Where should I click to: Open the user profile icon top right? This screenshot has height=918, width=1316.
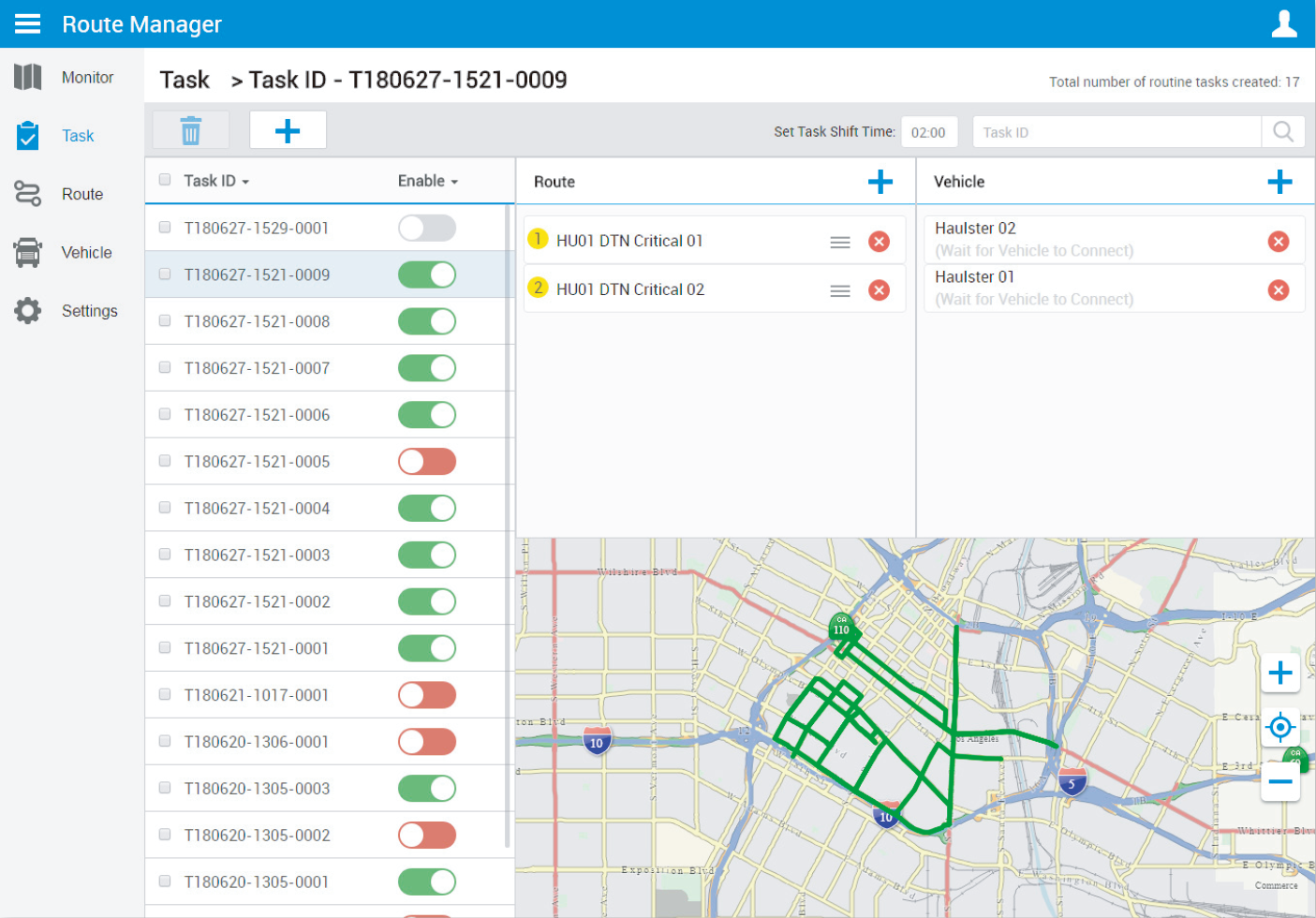tap(1284, 22)
